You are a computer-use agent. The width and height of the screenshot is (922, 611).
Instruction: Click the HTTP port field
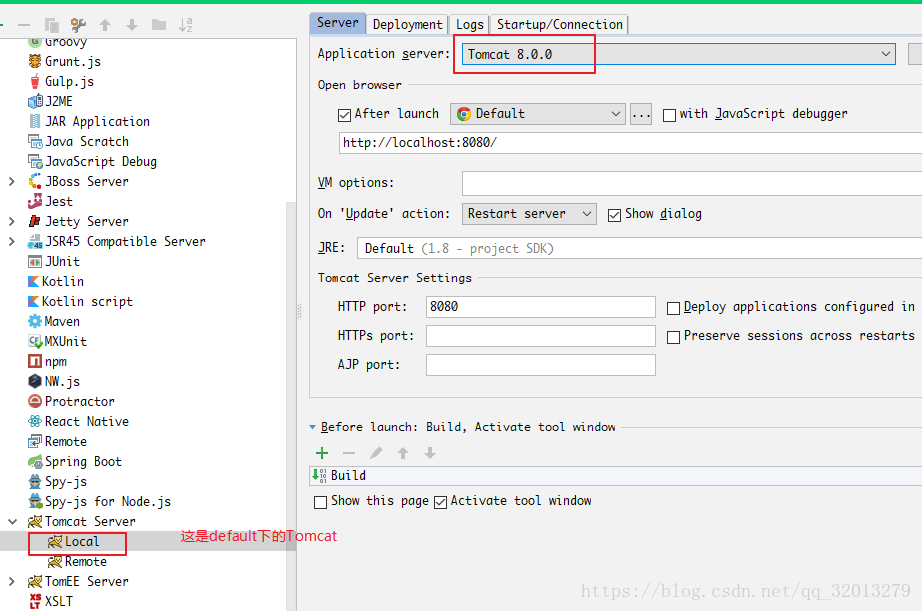tap(540, 307)
